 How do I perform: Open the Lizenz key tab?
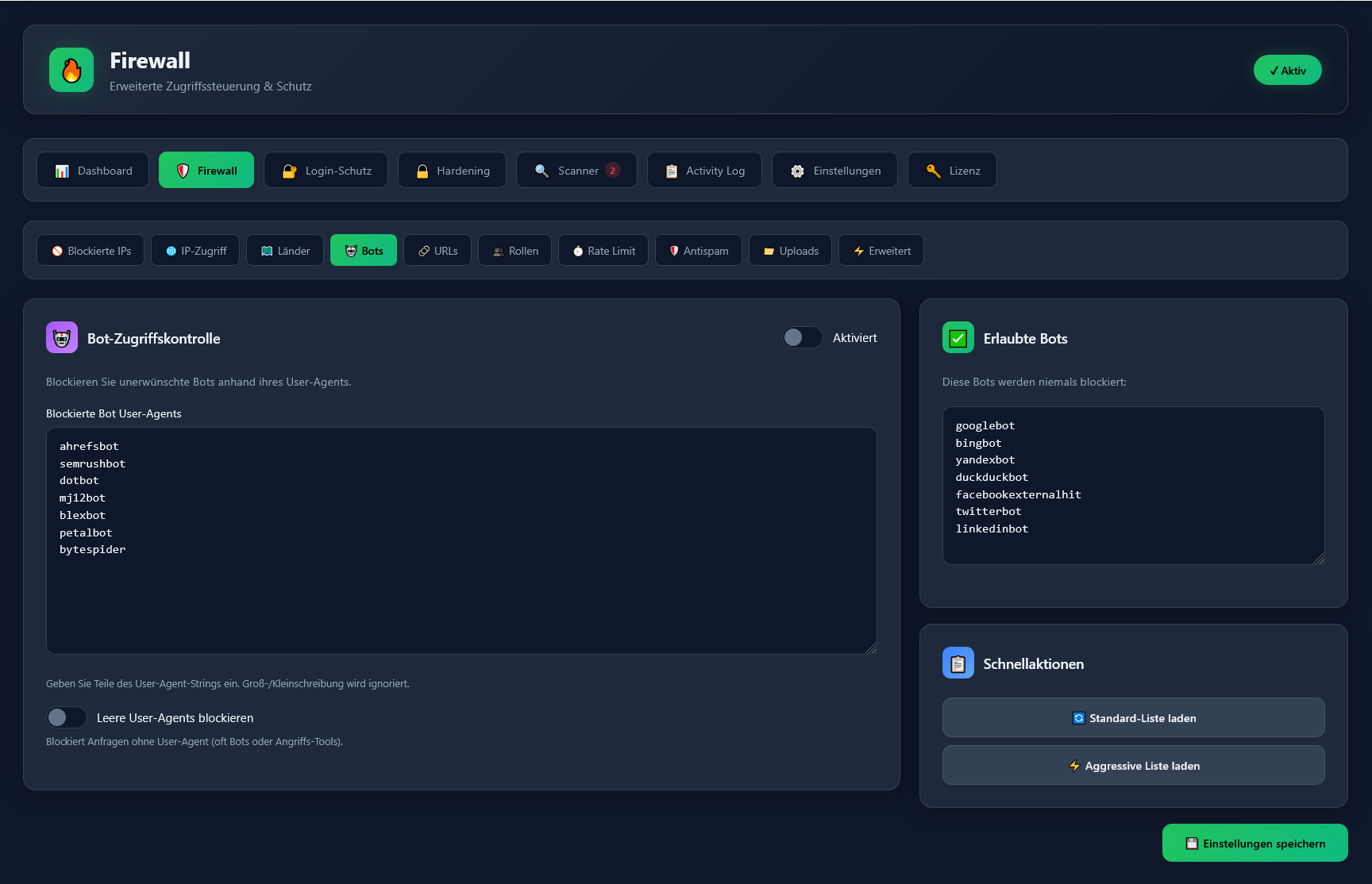pos(951,171)
